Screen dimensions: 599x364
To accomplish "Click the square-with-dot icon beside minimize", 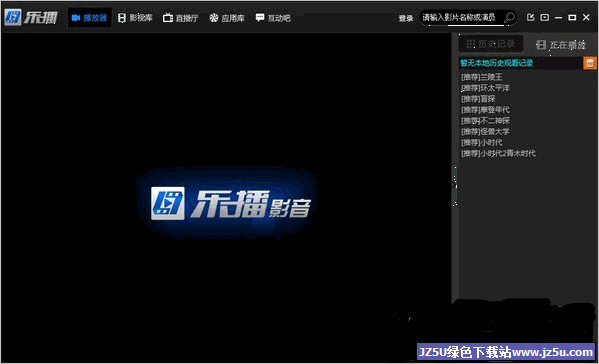I will tap(545, 17).
